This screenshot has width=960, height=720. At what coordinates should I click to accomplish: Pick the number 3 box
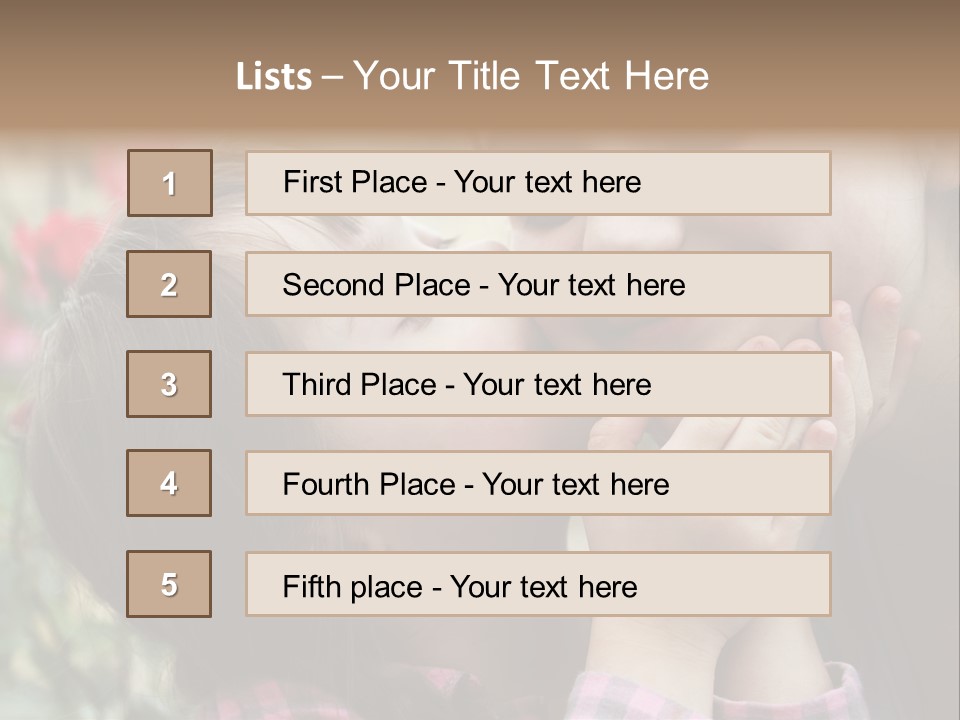[170, 384]
